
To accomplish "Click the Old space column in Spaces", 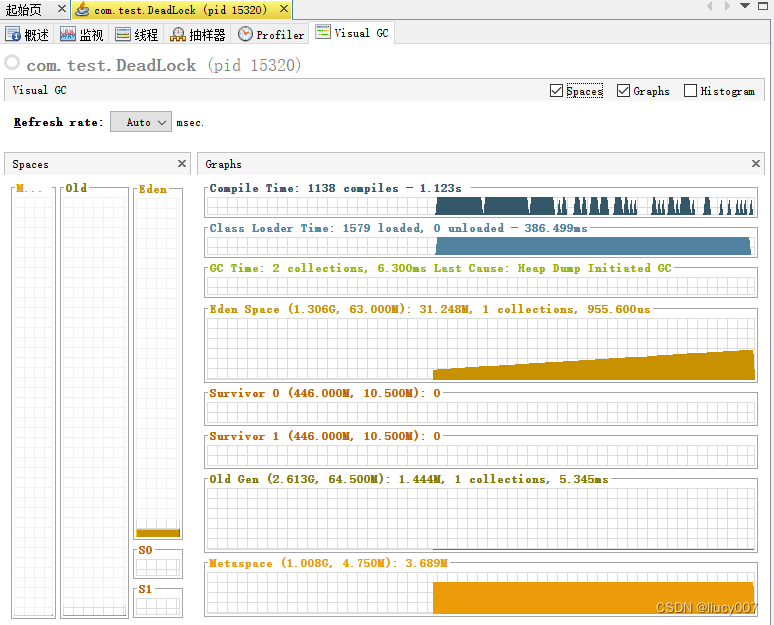I will (x=94, y=406).
